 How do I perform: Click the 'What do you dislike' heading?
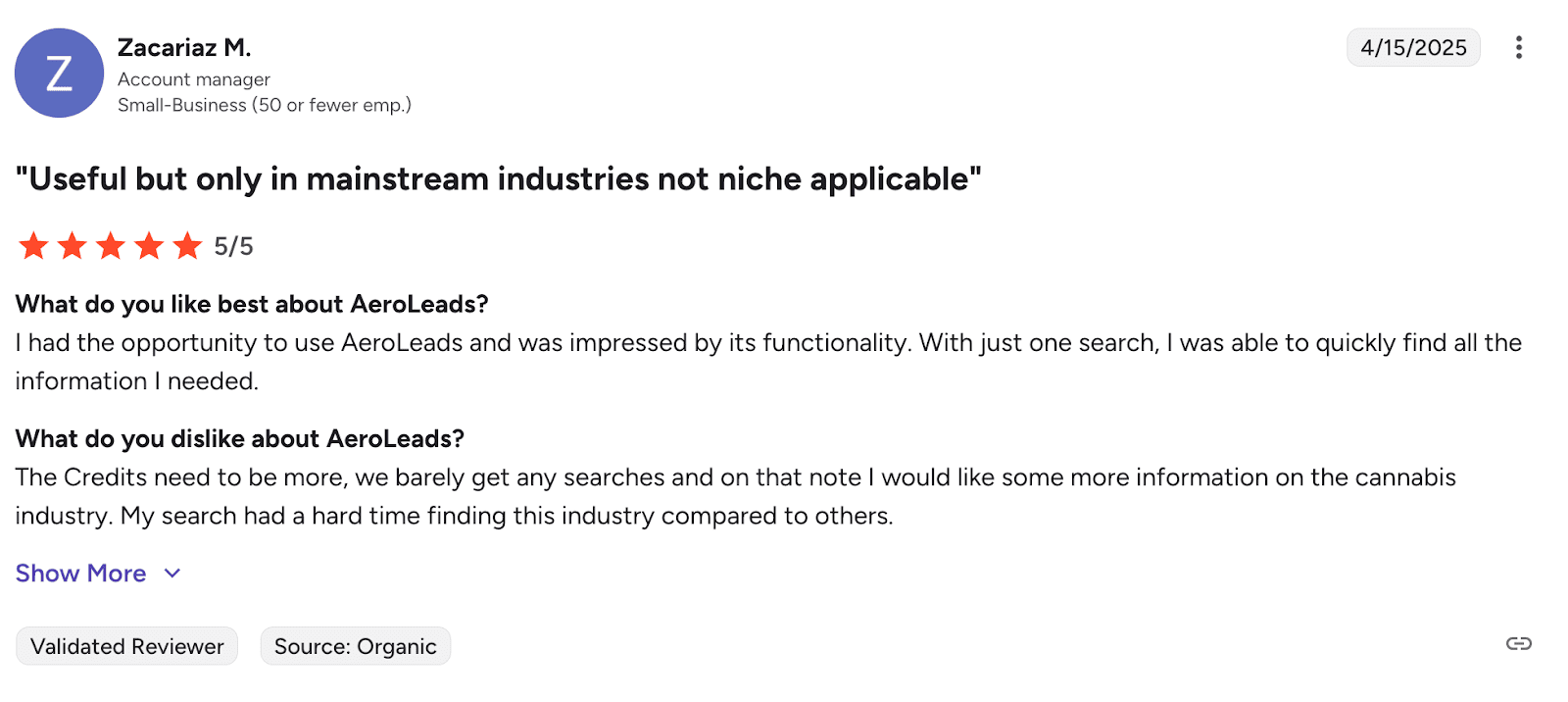coord(239,438)
